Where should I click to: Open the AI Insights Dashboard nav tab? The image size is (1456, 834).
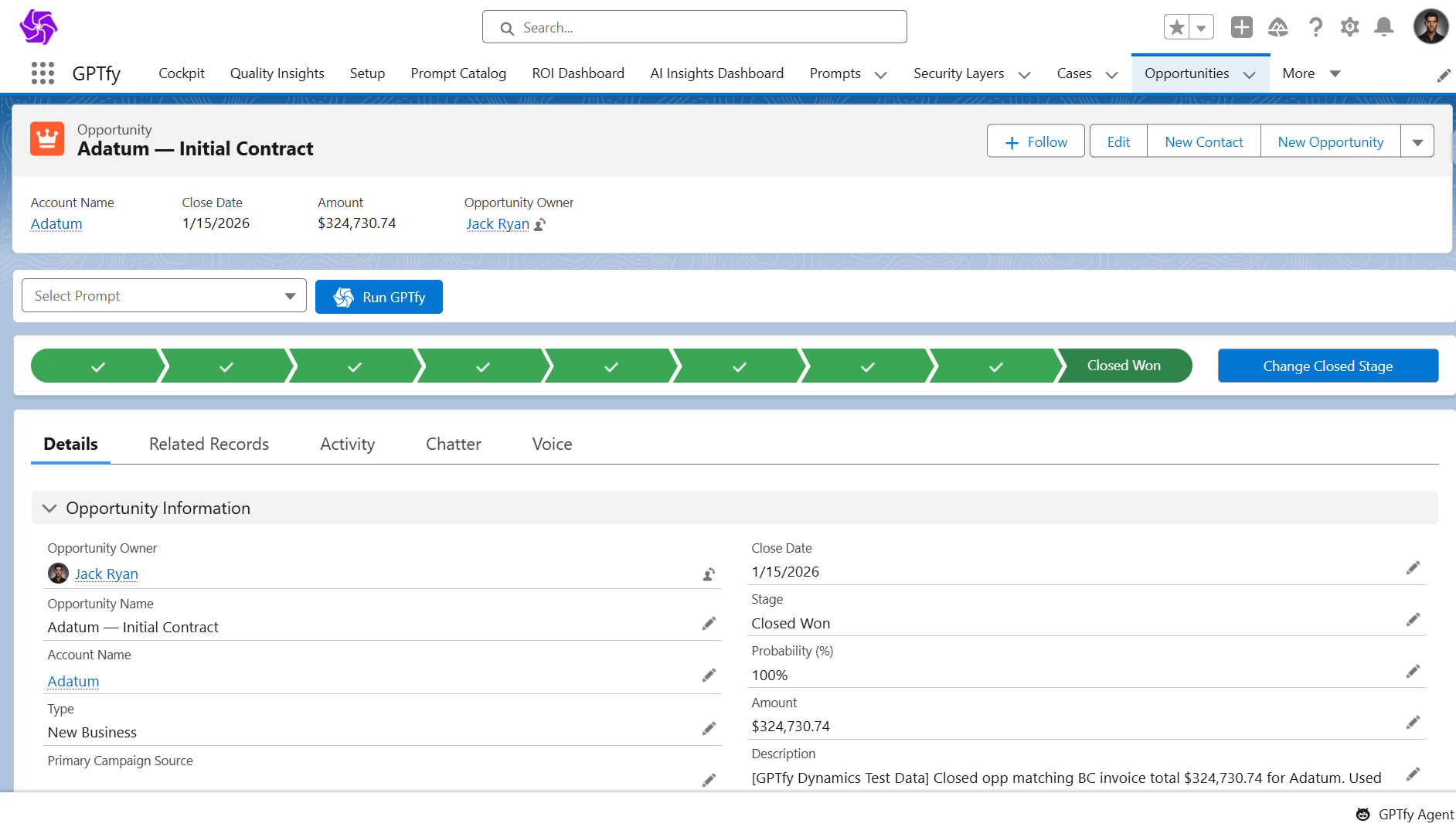click(716, 73)
